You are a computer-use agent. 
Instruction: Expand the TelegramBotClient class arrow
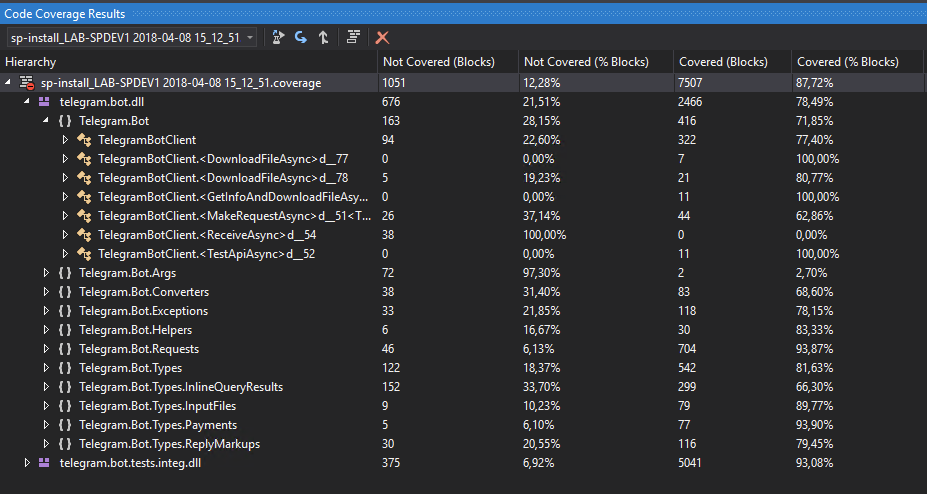(x=65, y=140)
